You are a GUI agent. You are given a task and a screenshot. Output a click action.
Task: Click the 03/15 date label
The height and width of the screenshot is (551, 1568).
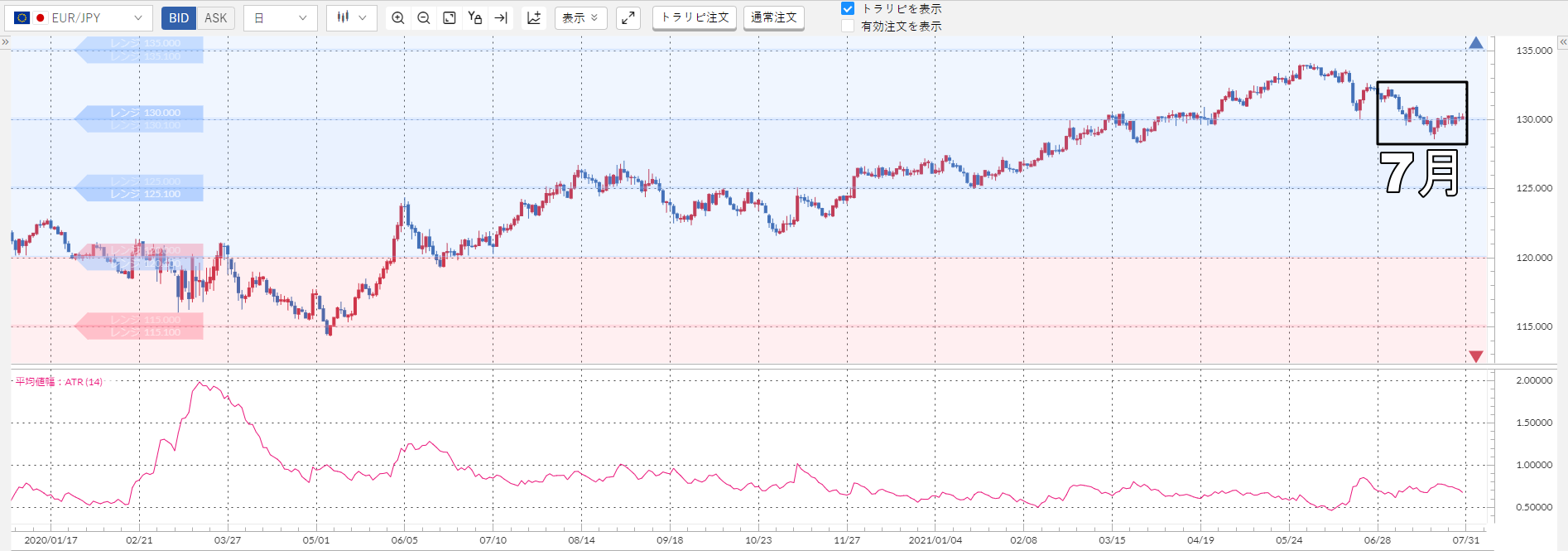pos(1112,540)
